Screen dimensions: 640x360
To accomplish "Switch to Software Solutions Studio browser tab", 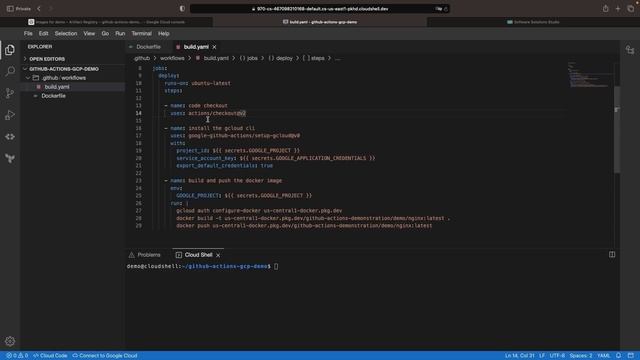I will (x=533, y=22).
